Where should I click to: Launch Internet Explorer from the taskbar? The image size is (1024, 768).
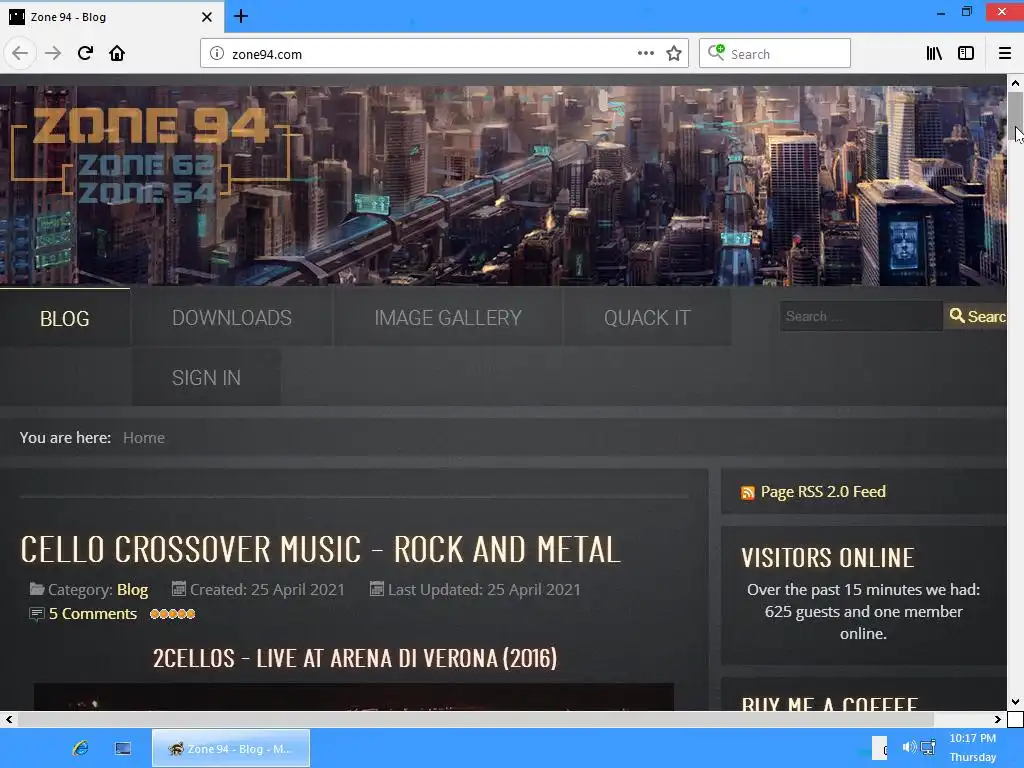(80, 748)
